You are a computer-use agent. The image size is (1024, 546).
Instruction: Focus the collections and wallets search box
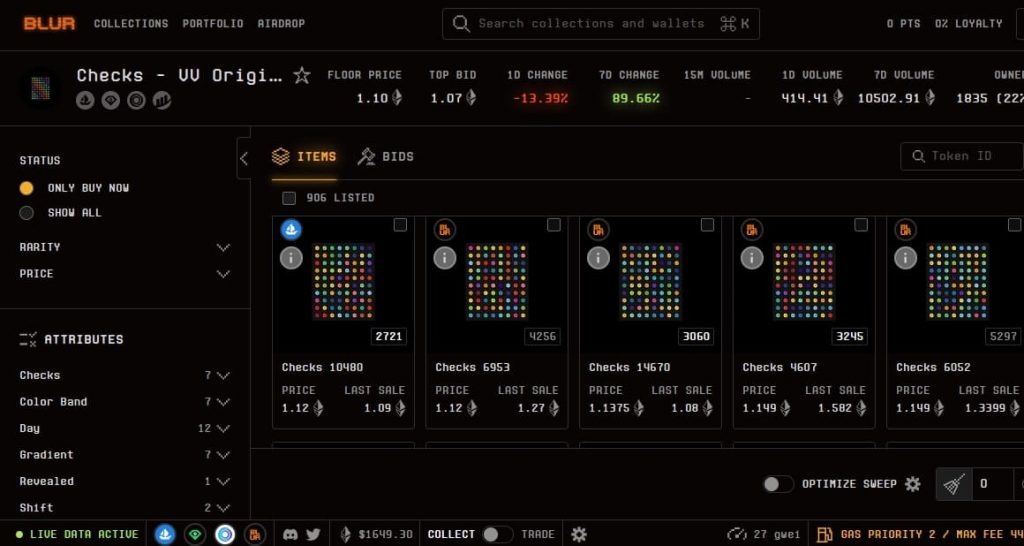601,24
